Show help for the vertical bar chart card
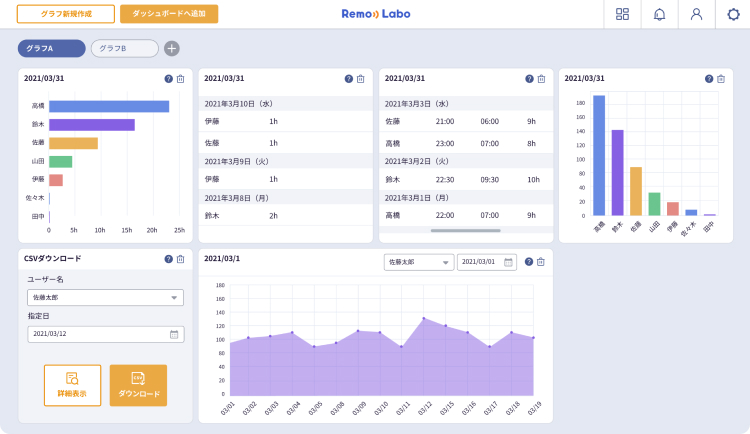Image resolution: width=750 pixels, height=434 pixels. [708, 79]
